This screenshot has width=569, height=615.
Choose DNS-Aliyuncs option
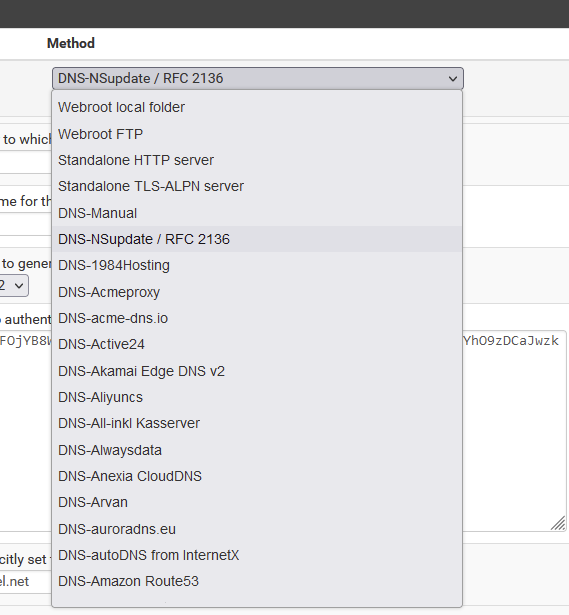257,397
